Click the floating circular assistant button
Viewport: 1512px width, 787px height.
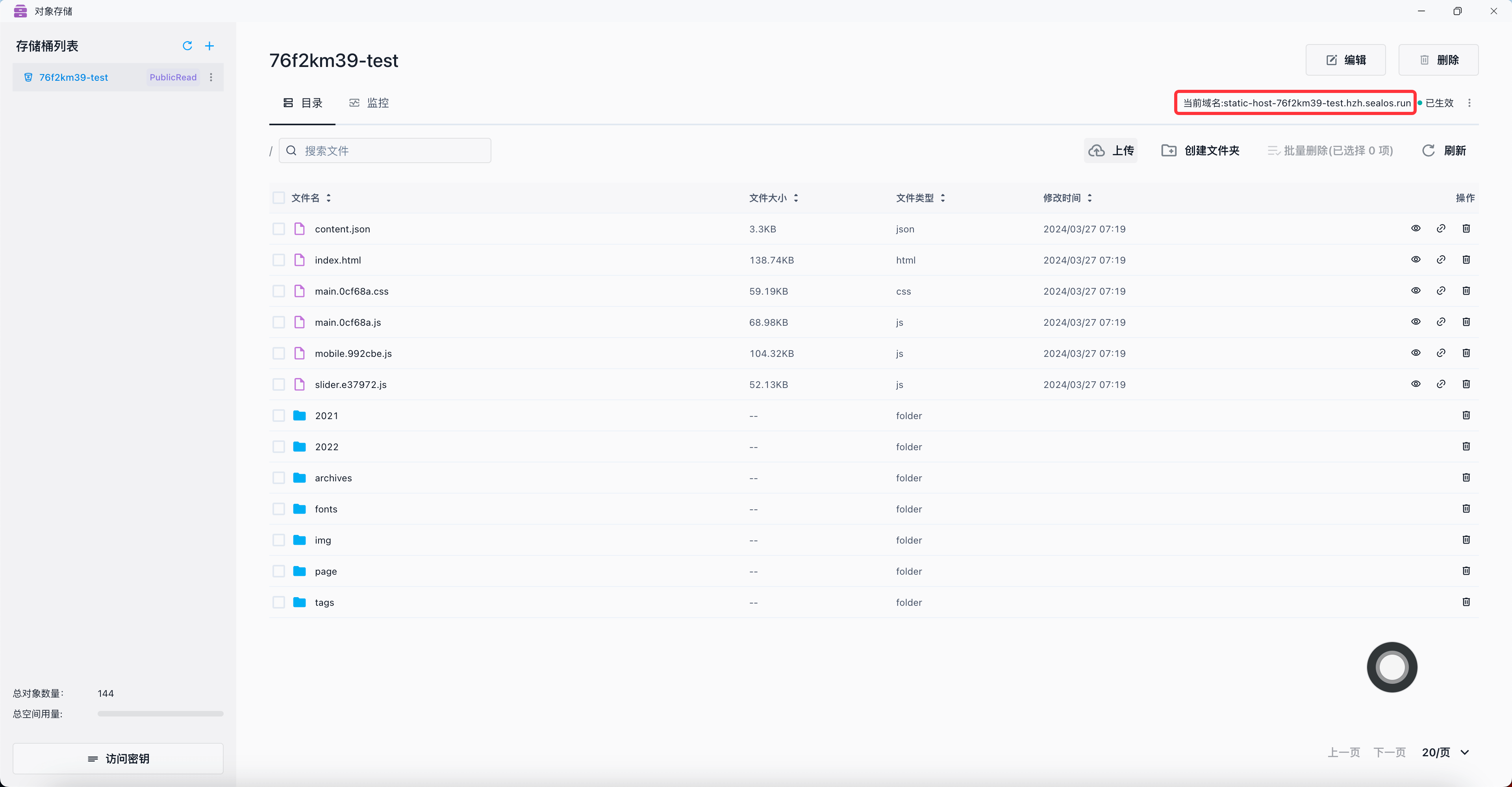click(x=1392, y=667)
